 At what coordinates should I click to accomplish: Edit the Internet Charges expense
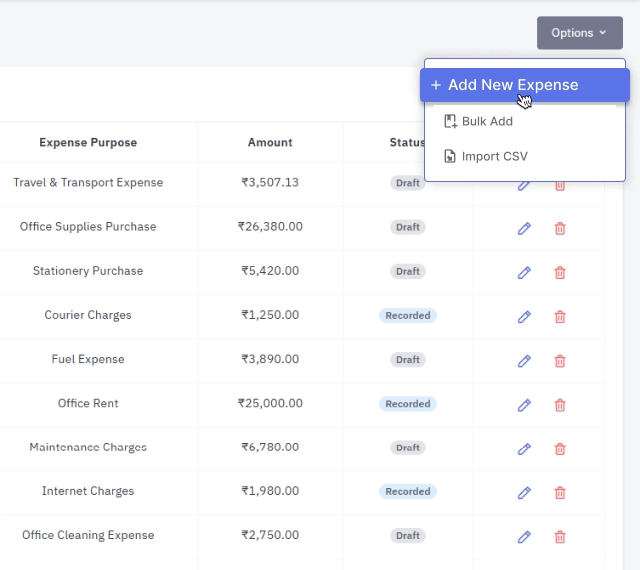(524, 493)
